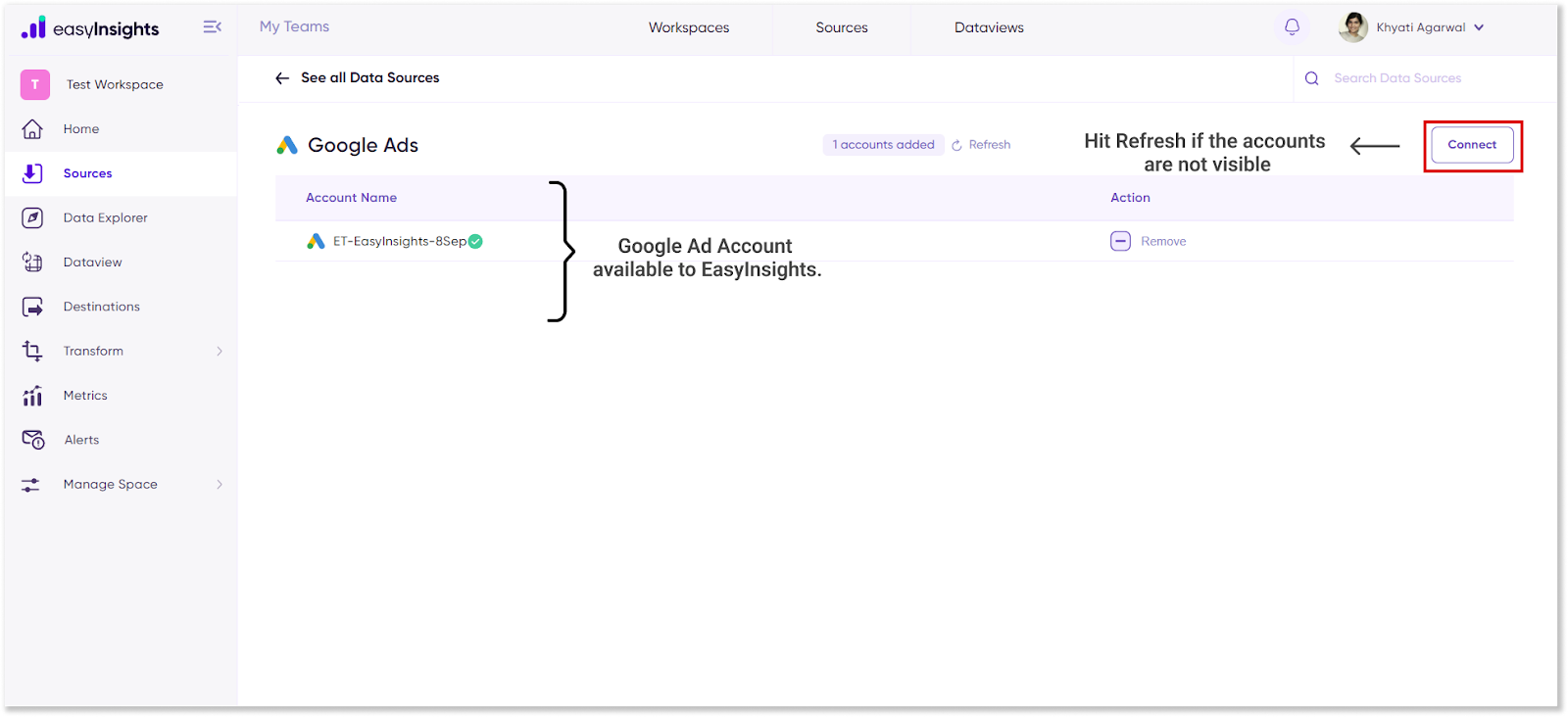Click the Dataview icon in the sidebar
1568x717 pixels.
click(x=32, y=263)
